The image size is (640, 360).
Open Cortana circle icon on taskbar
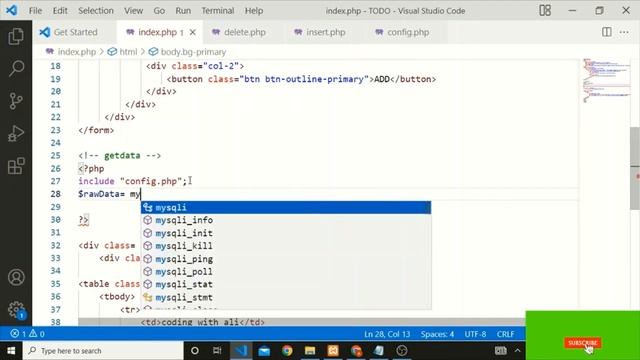(195, 351)
